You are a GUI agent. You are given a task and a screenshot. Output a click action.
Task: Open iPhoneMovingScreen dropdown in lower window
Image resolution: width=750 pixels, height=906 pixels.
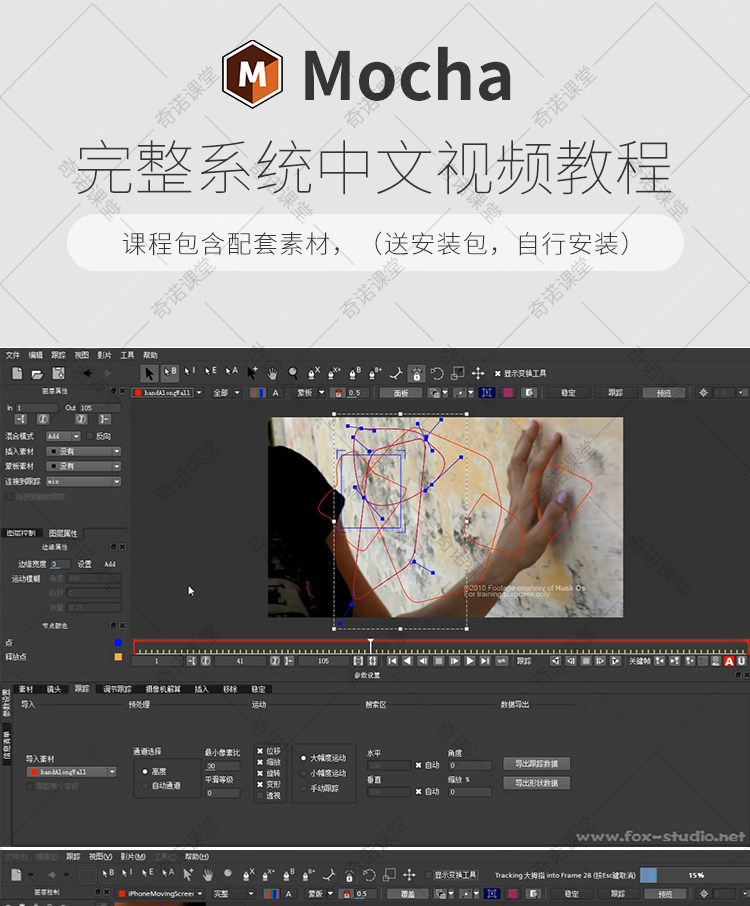point(161,893)
